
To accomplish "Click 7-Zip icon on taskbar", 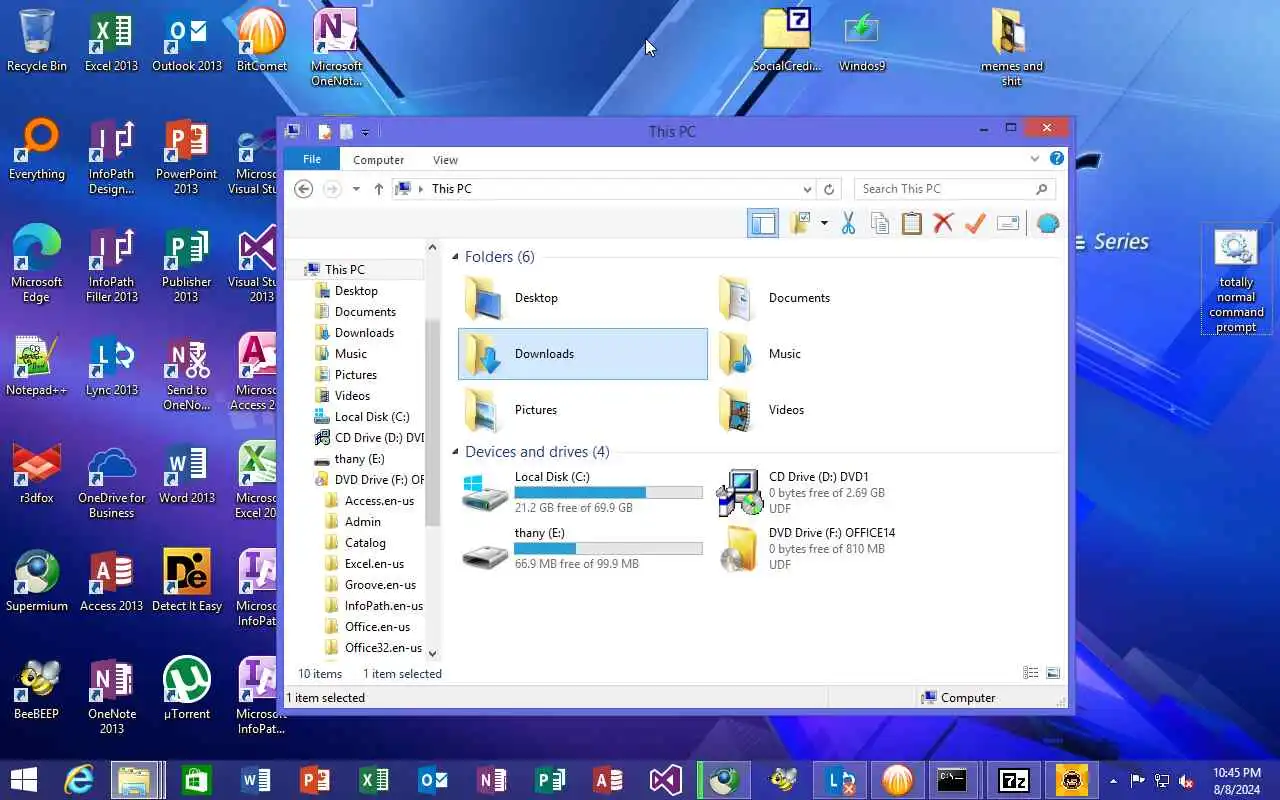I will 1013,780.
